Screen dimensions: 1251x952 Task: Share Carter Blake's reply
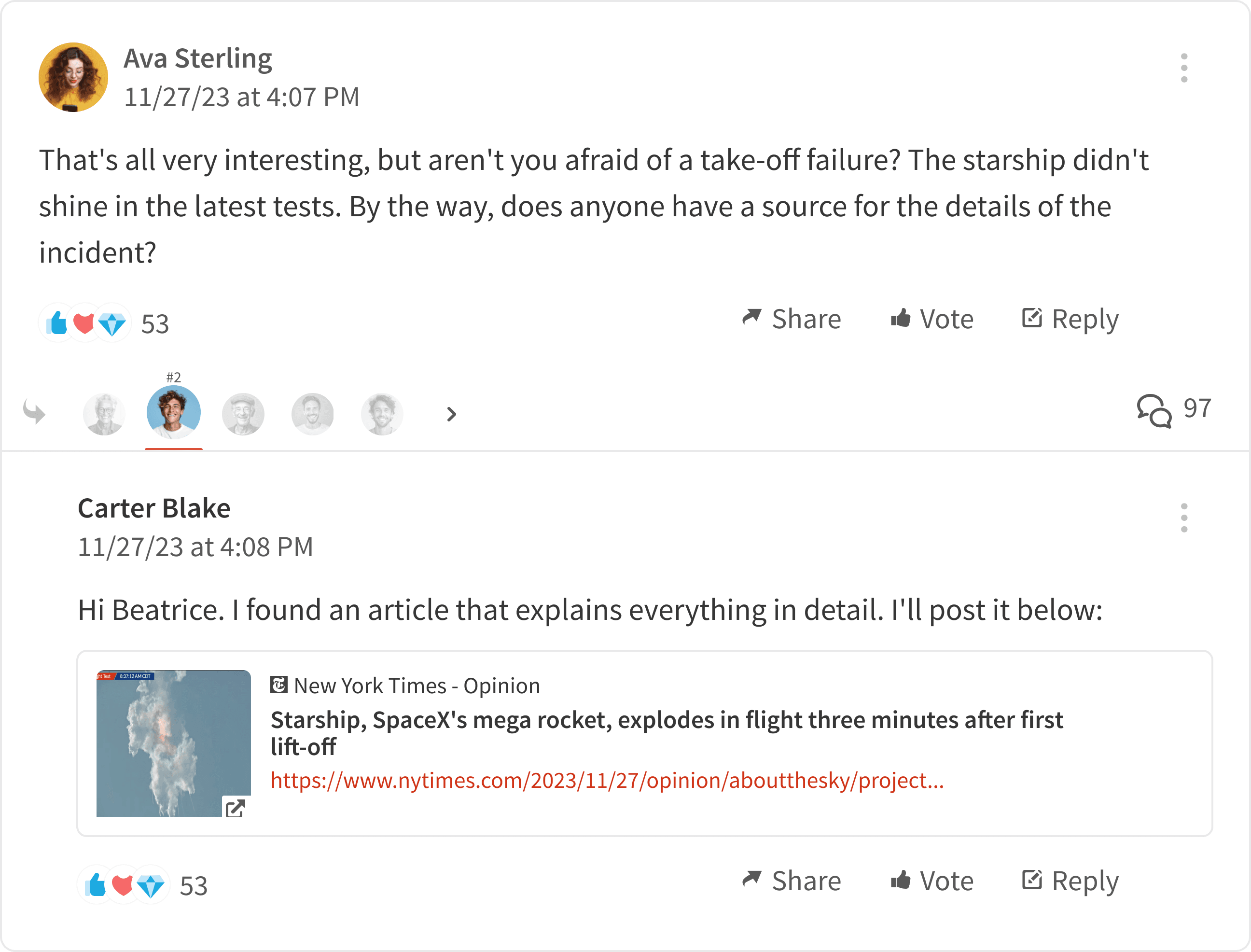point(792,881)
